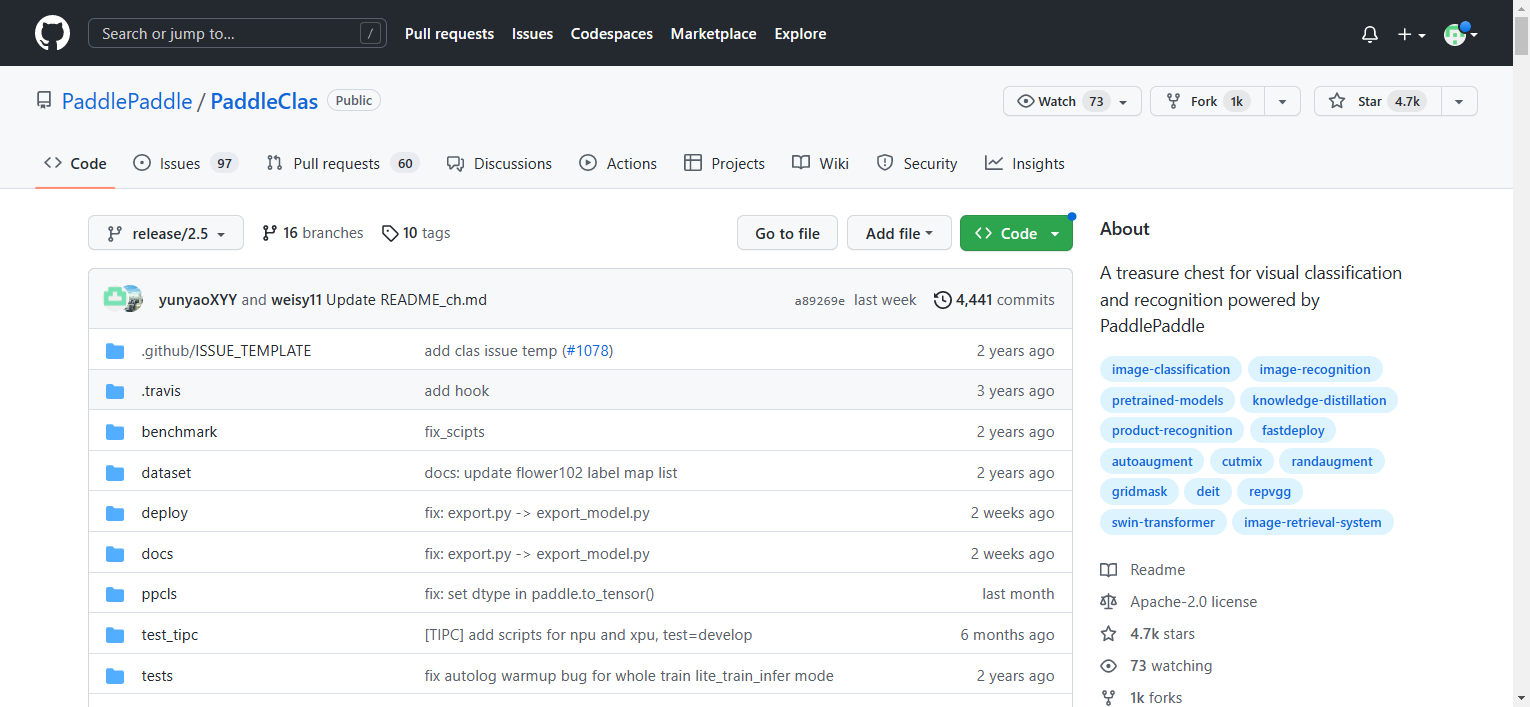This screenshot has height=707, width=1530.
Task: Click the randaugment topic tag
Action: point(1332,461)
